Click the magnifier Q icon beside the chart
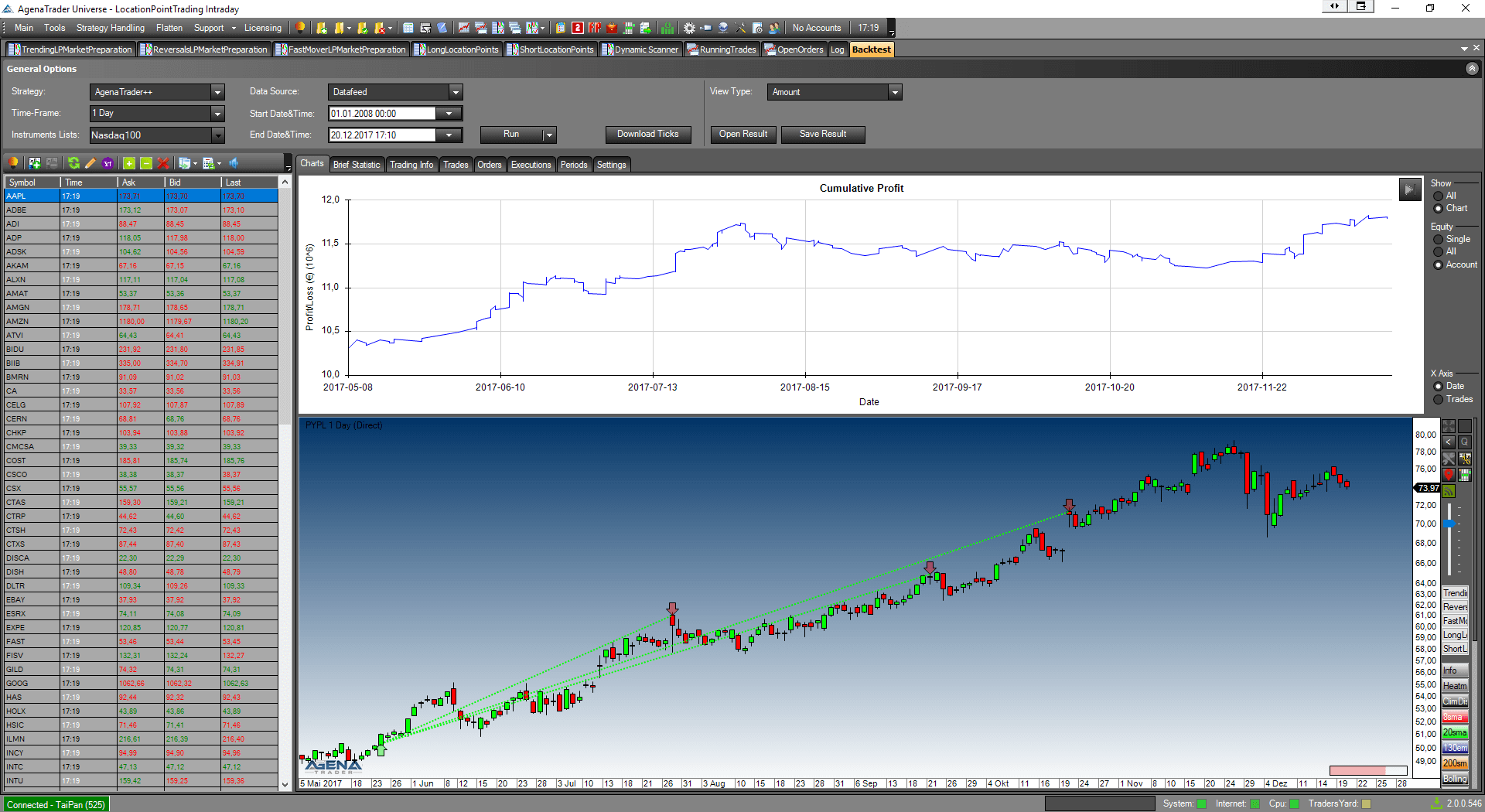 1464,442
